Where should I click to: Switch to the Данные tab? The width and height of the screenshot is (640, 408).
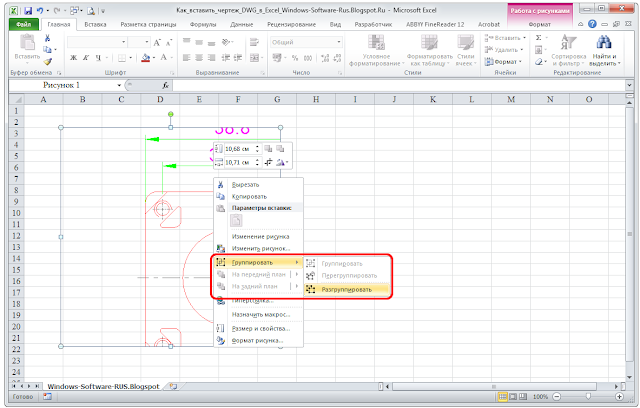pos(241,24)
